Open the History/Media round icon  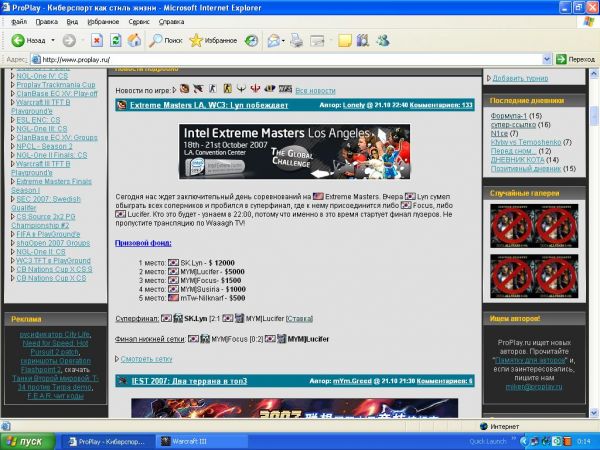click(x=251, y=40)
